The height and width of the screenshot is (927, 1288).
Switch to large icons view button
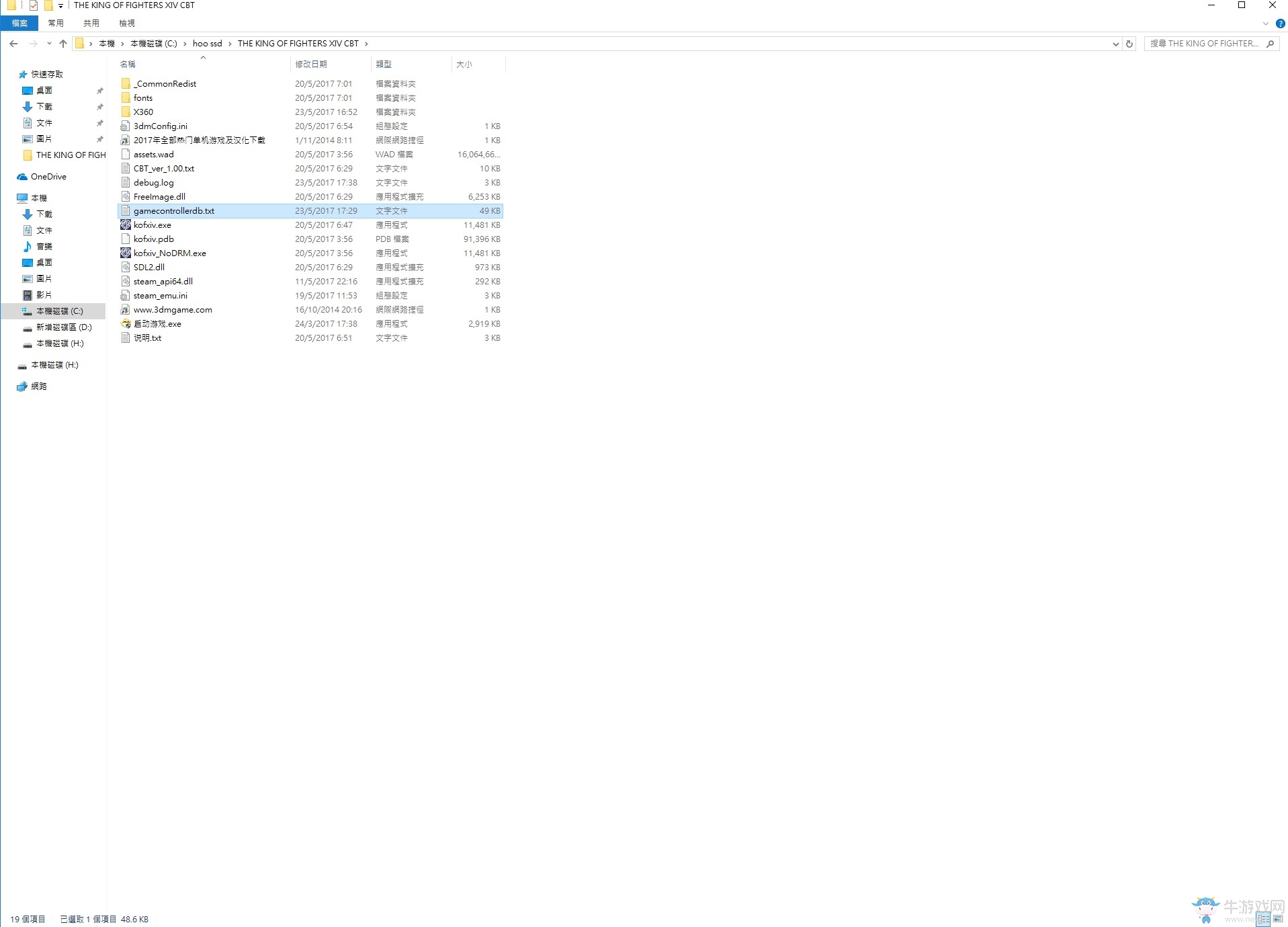[1277, 919]
